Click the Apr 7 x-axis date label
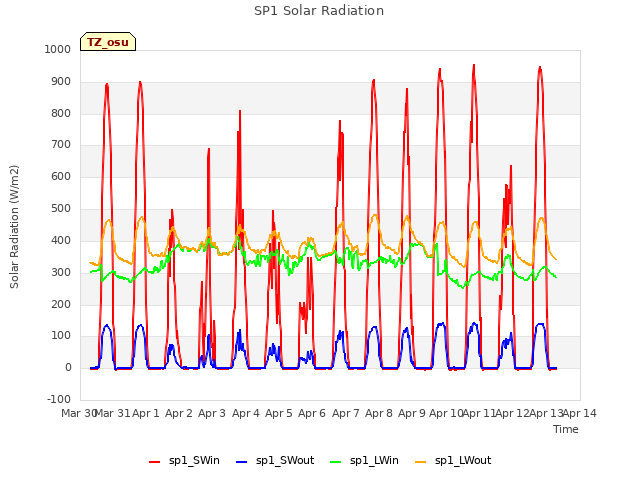 [346, 413]
